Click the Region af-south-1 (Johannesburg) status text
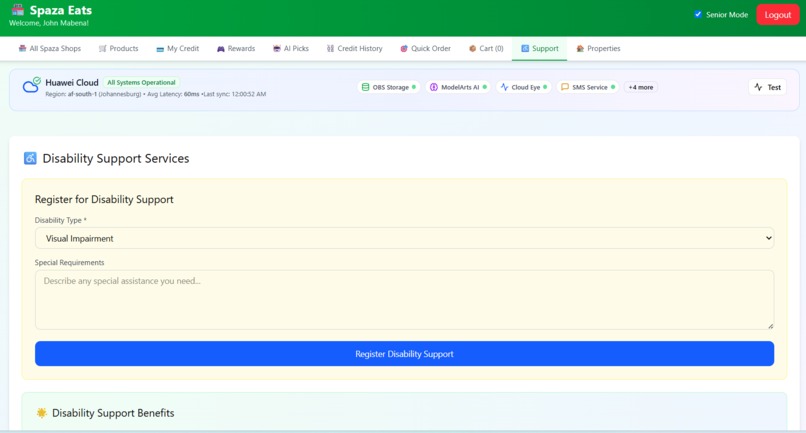 93,94
